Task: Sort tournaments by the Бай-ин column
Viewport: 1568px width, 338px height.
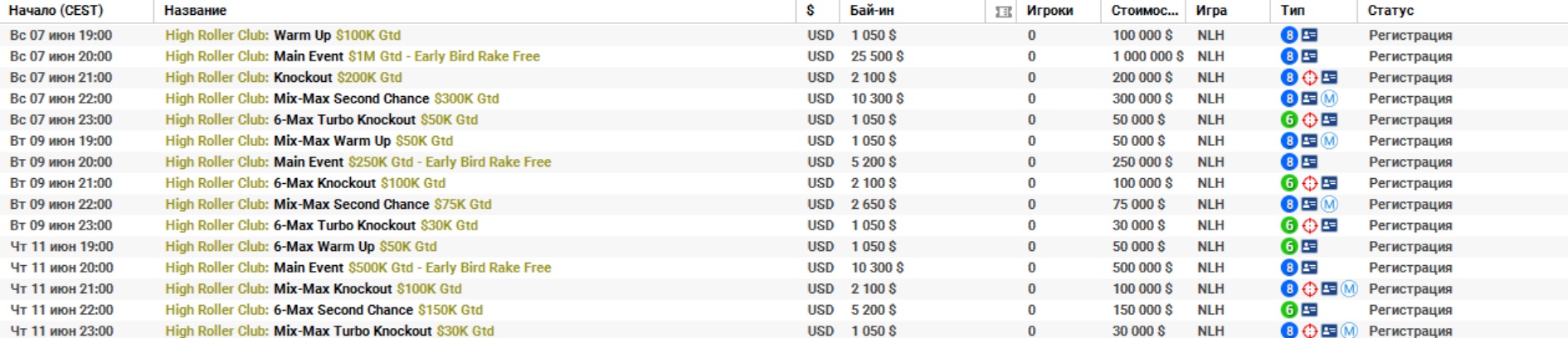Action: pyautogui.click(x=872, y=11)
